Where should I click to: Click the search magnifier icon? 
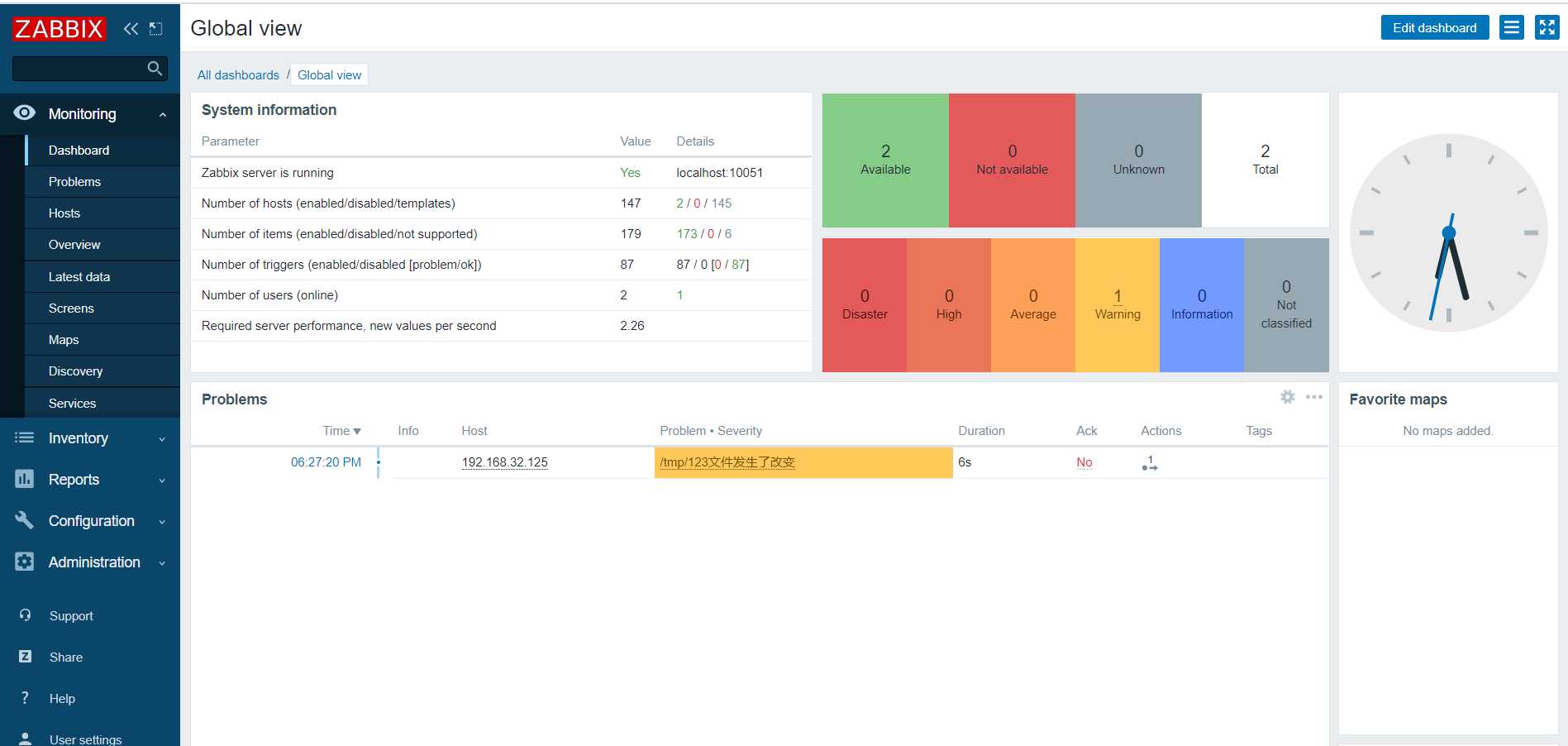pos(155,69)
